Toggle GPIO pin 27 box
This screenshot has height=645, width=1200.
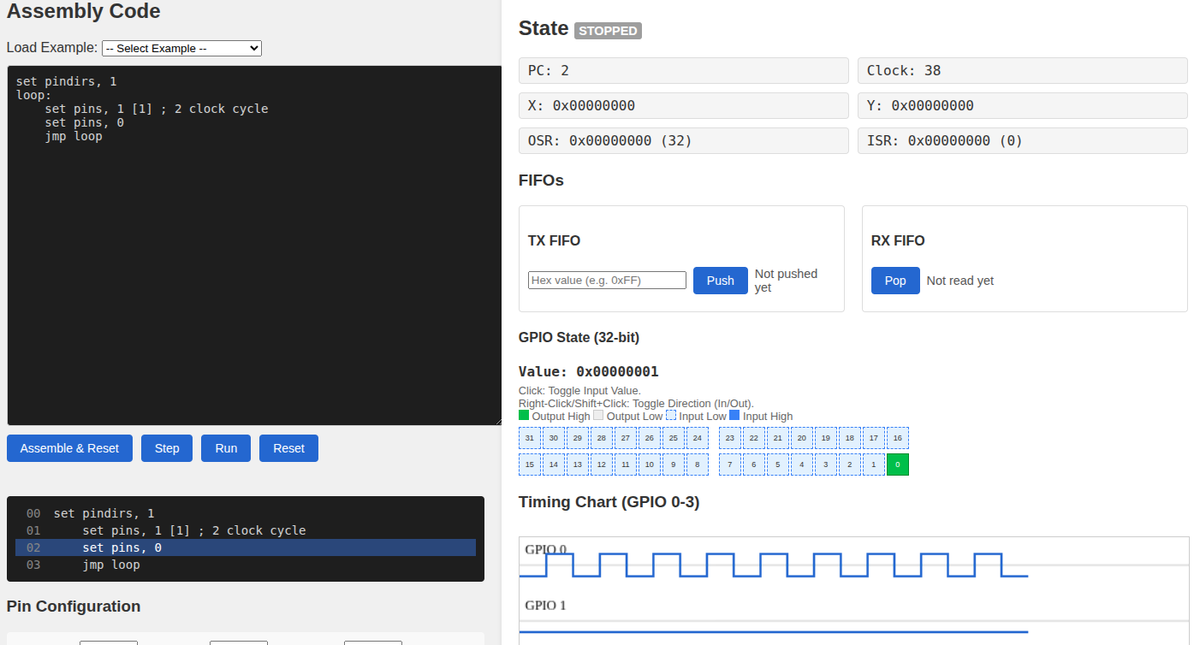[x=625, y=438]
